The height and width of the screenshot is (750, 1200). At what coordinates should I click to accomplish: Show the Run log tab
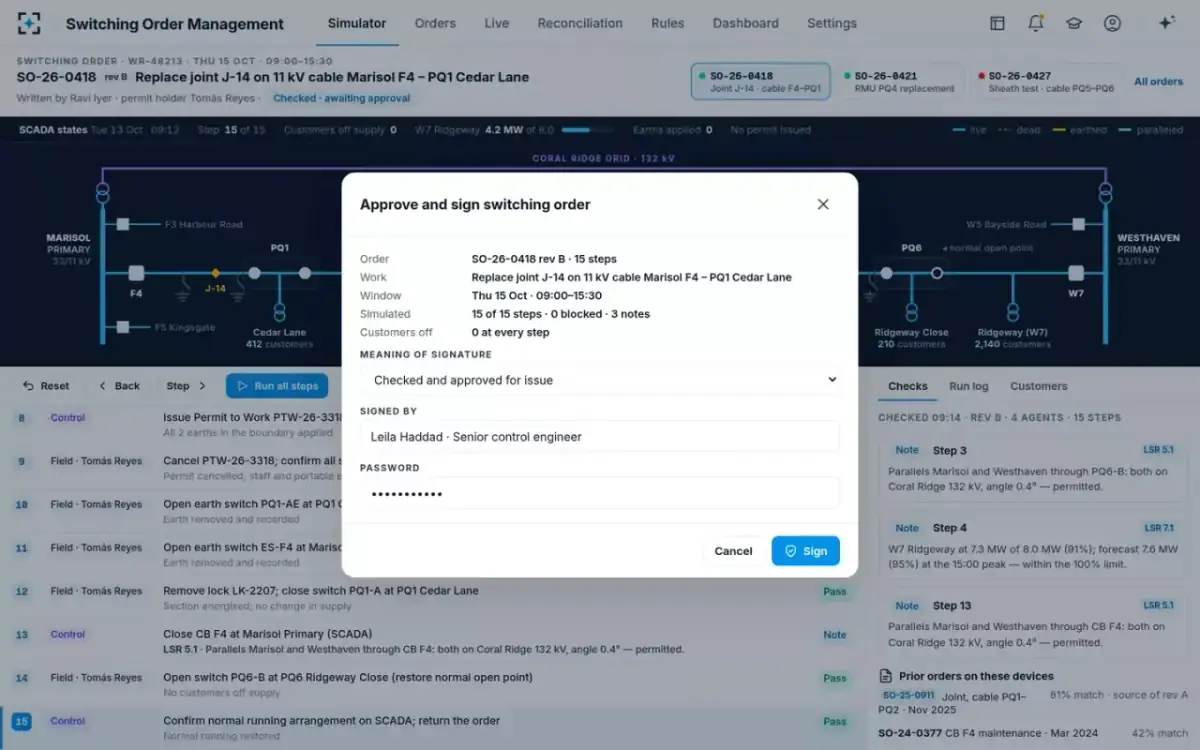[x=969, y=386]
